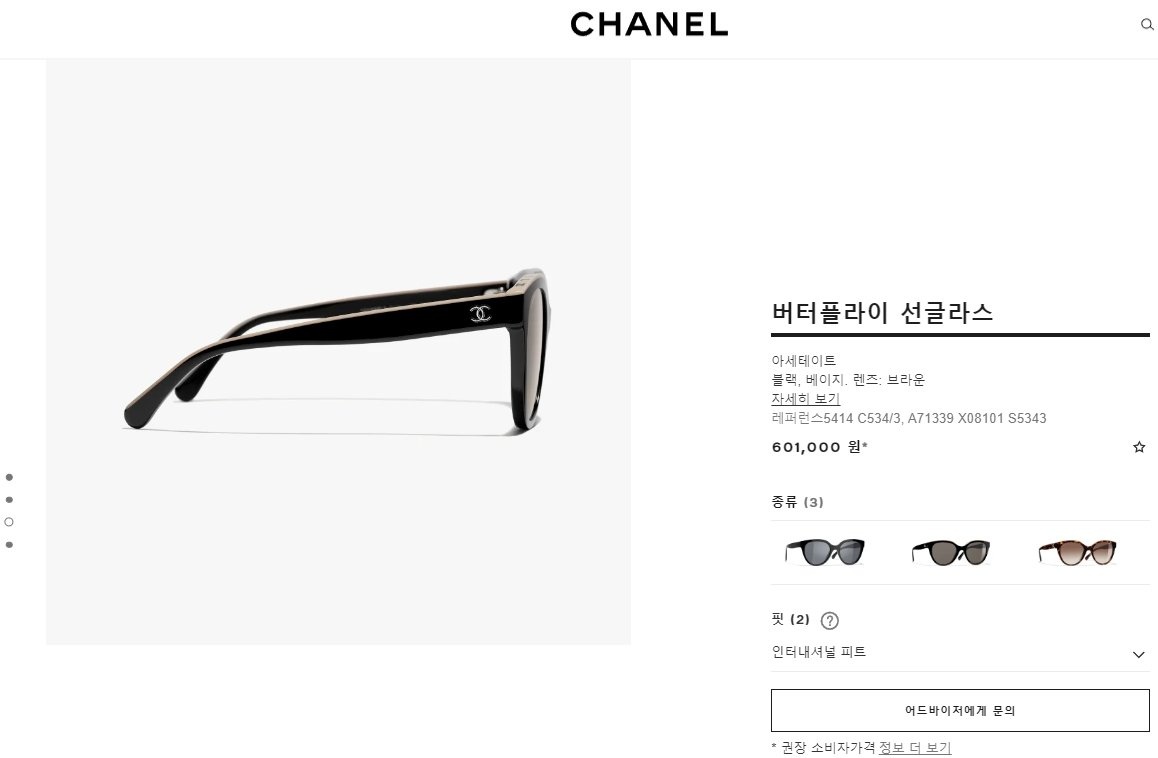Screen dimensions: 1158x758
Task: Select the fourth image carousel dot
Action: (9, 544)
